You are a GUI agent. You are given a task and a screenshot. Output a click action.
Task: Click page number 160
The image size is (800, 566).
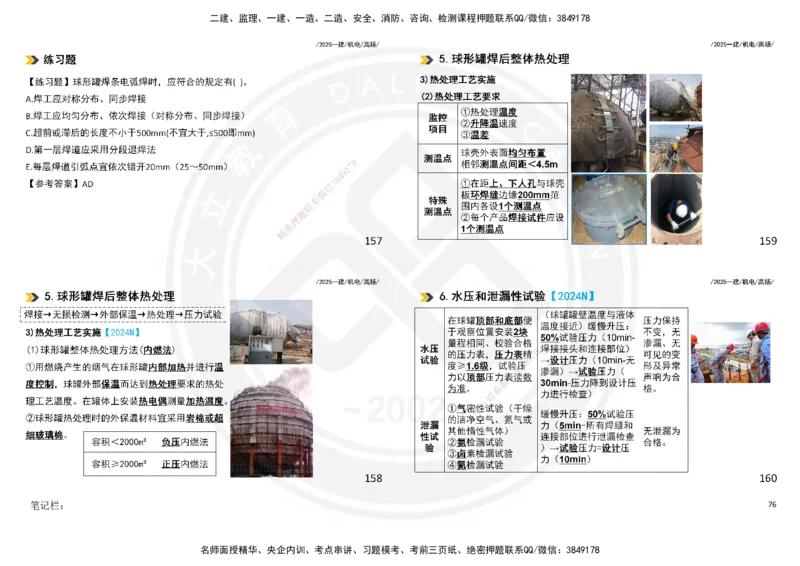pos(768,478)
